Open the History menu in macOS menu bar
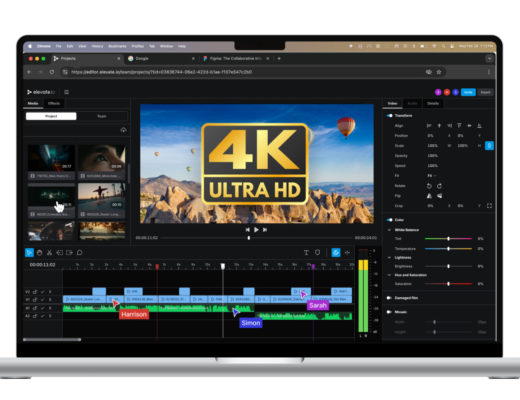 (x=97, y=46)
